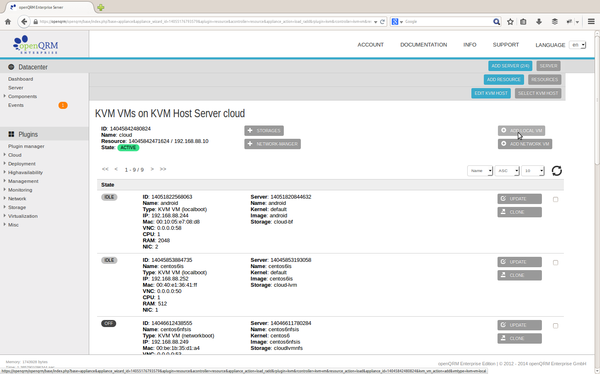Click the NETWORK-MANGER button
Screen dimensions: 600x374
click(x=272, y=144)
